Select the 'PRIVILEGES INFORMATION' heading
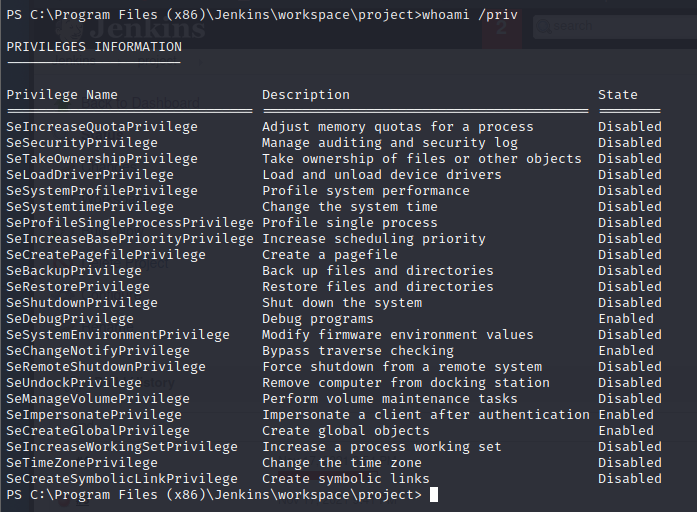Viewport: 697px width, 512px height. [94, 47]
